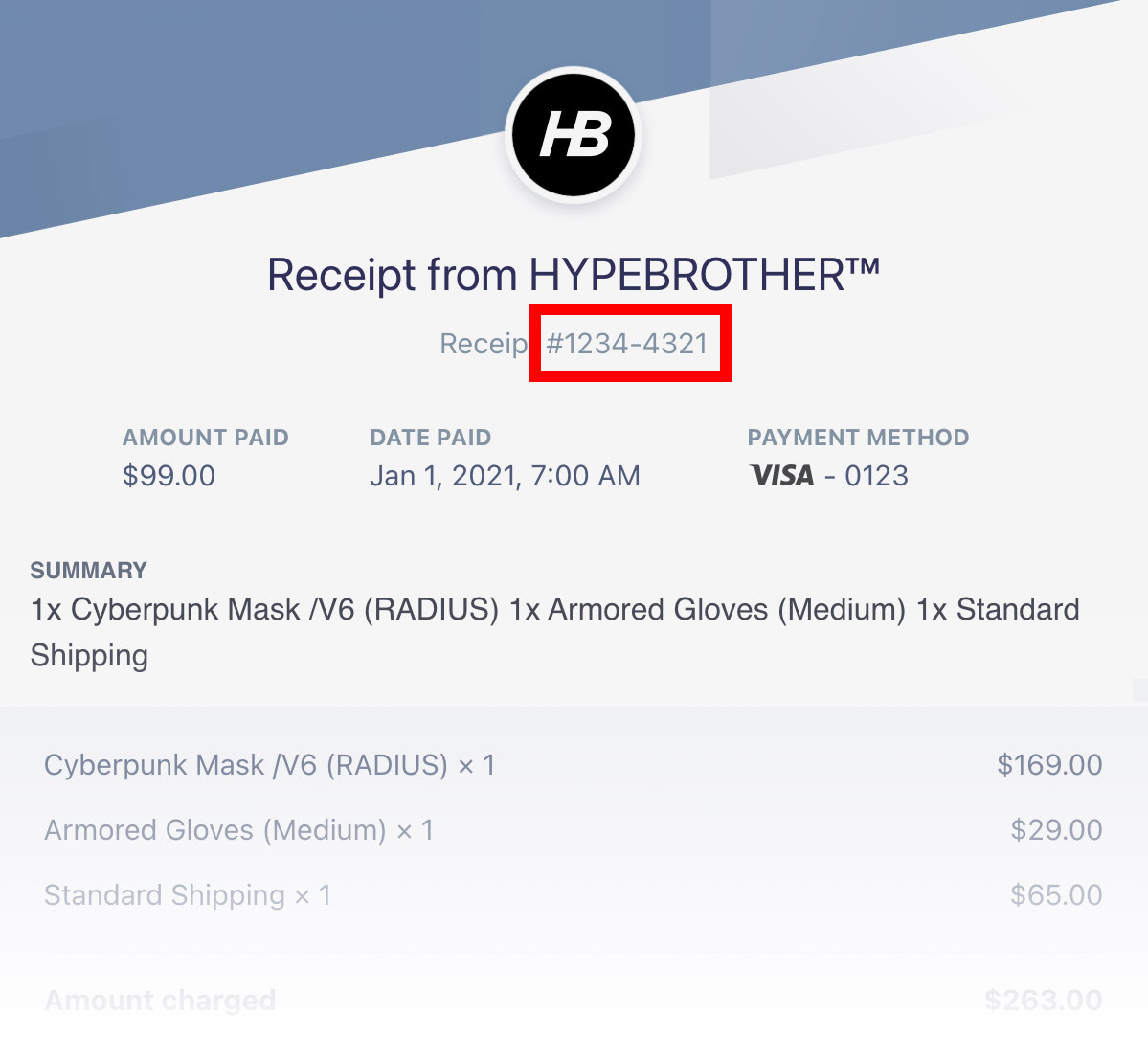Click the Armored Gloves (Medium) line item
Image resolution: width=1148 pixels, height=1060 pixels.
[x=239, y=830]
